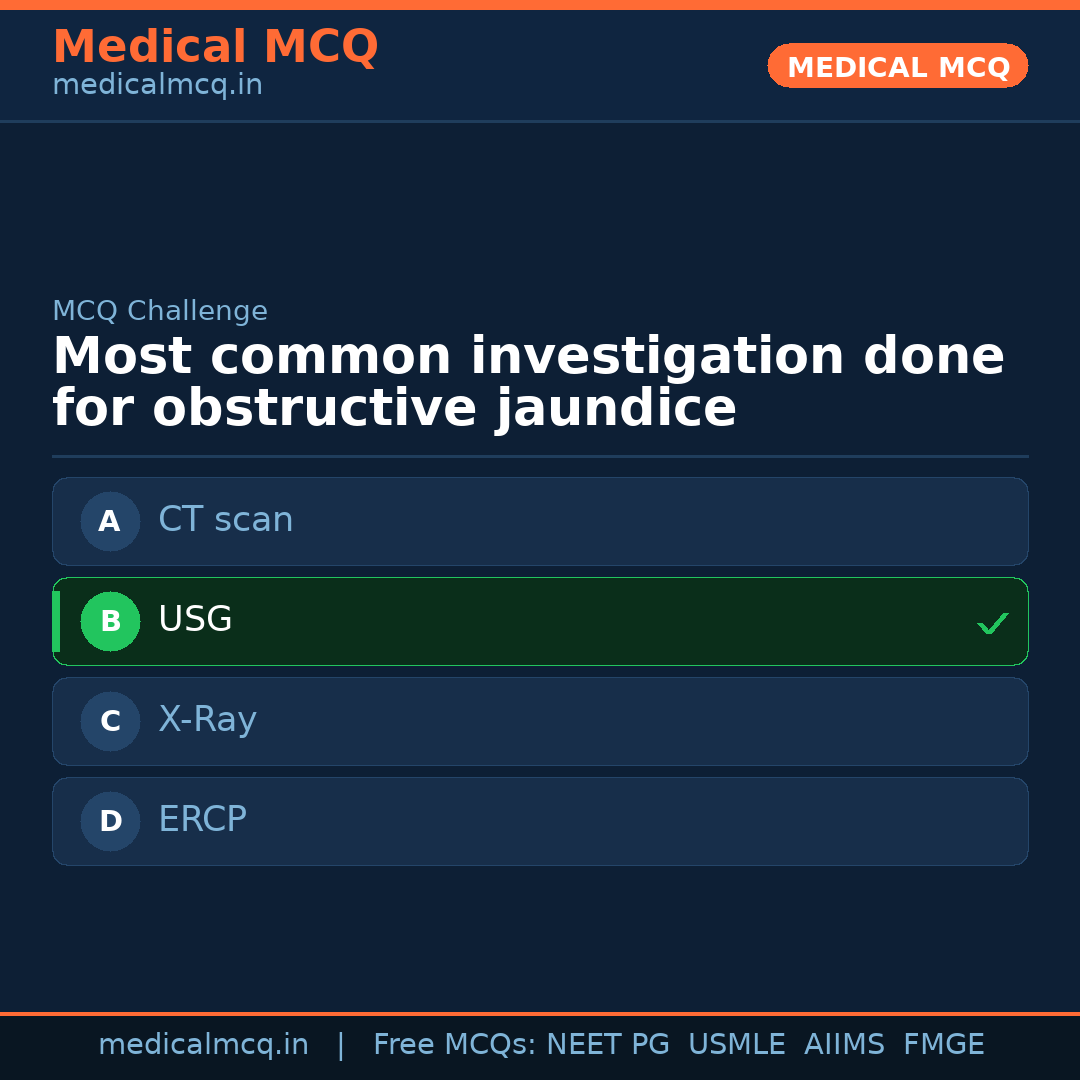Select the USG answer option
The image size is (1080, 1080).
(540, 621)
